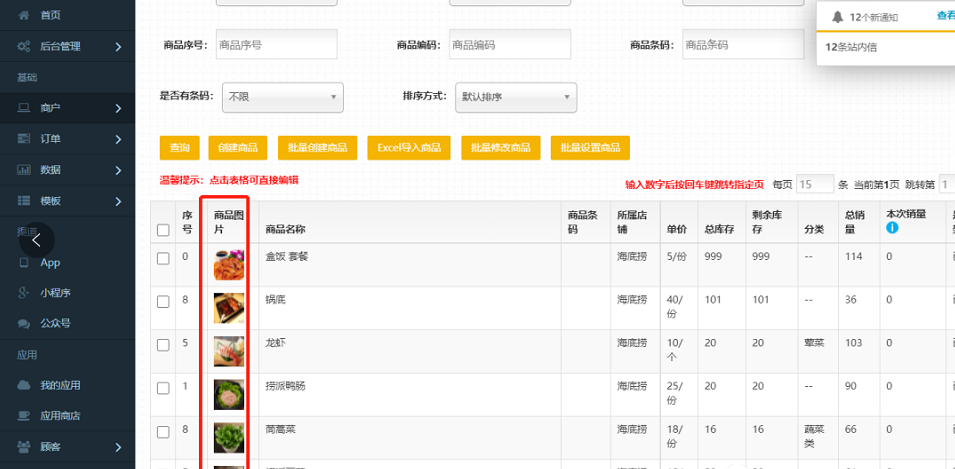
Task: Select 小程序 in the sidebar
Action: point(55,293)
